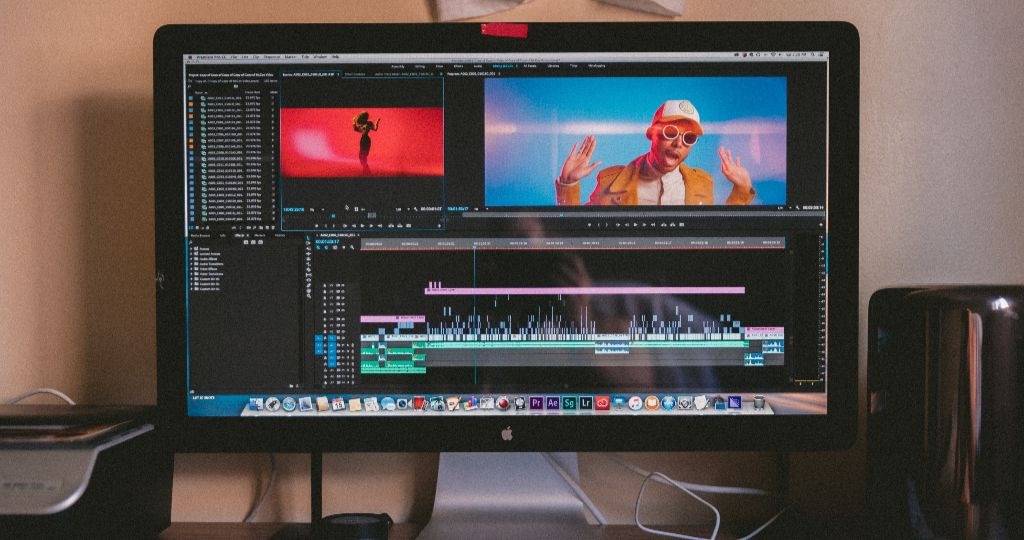
Task: Click the red silhouette video in Source Monitor
Action: coord(362,142)
